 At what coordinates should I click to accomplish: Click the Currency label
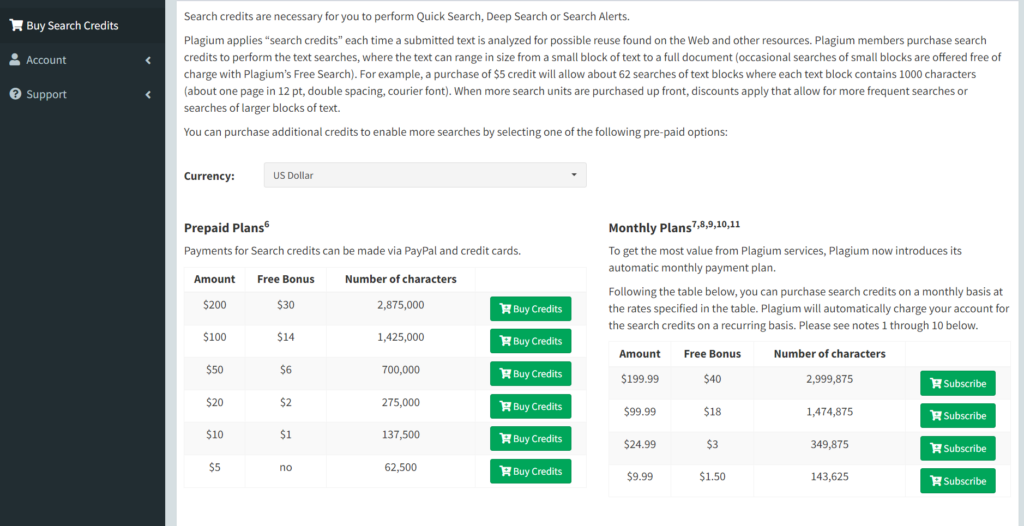[209, 176]
